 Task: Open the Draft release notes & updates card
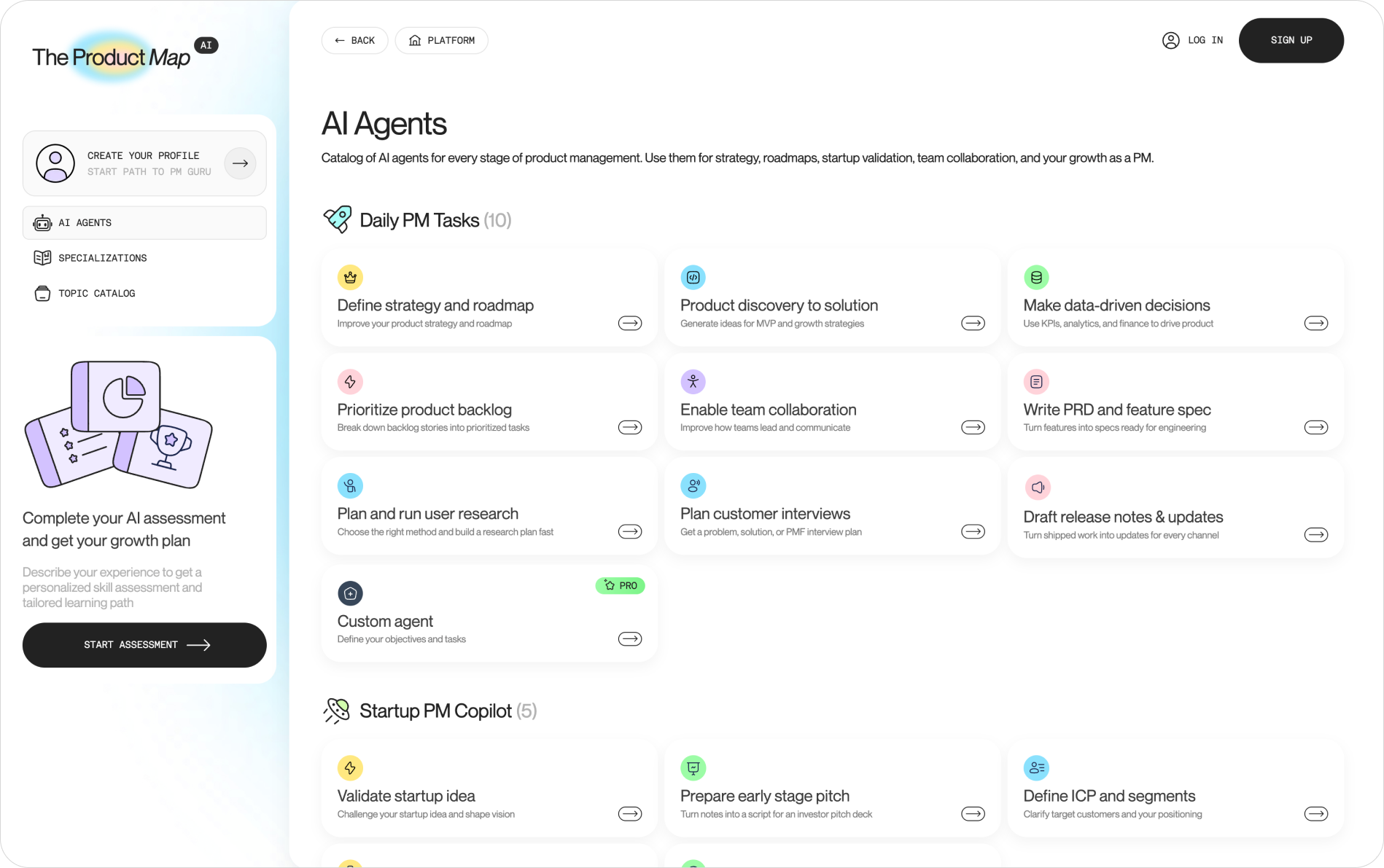(1175, 509)
